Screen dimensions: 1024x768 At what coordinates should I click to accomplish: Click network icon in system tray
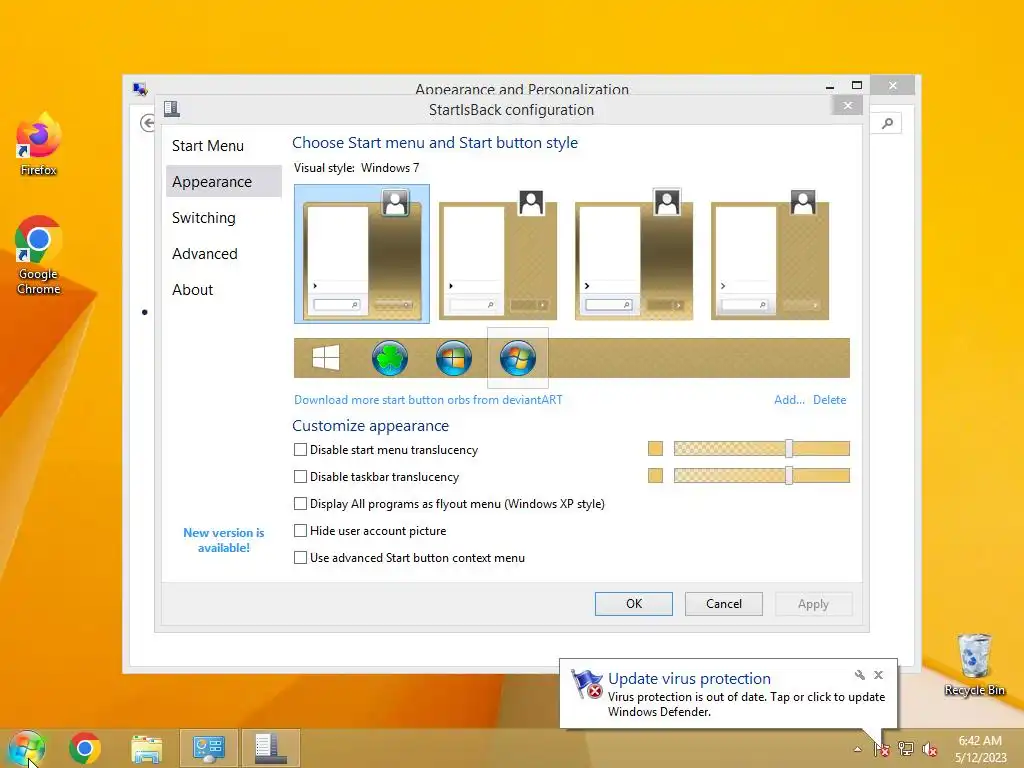tap(906, 749)
